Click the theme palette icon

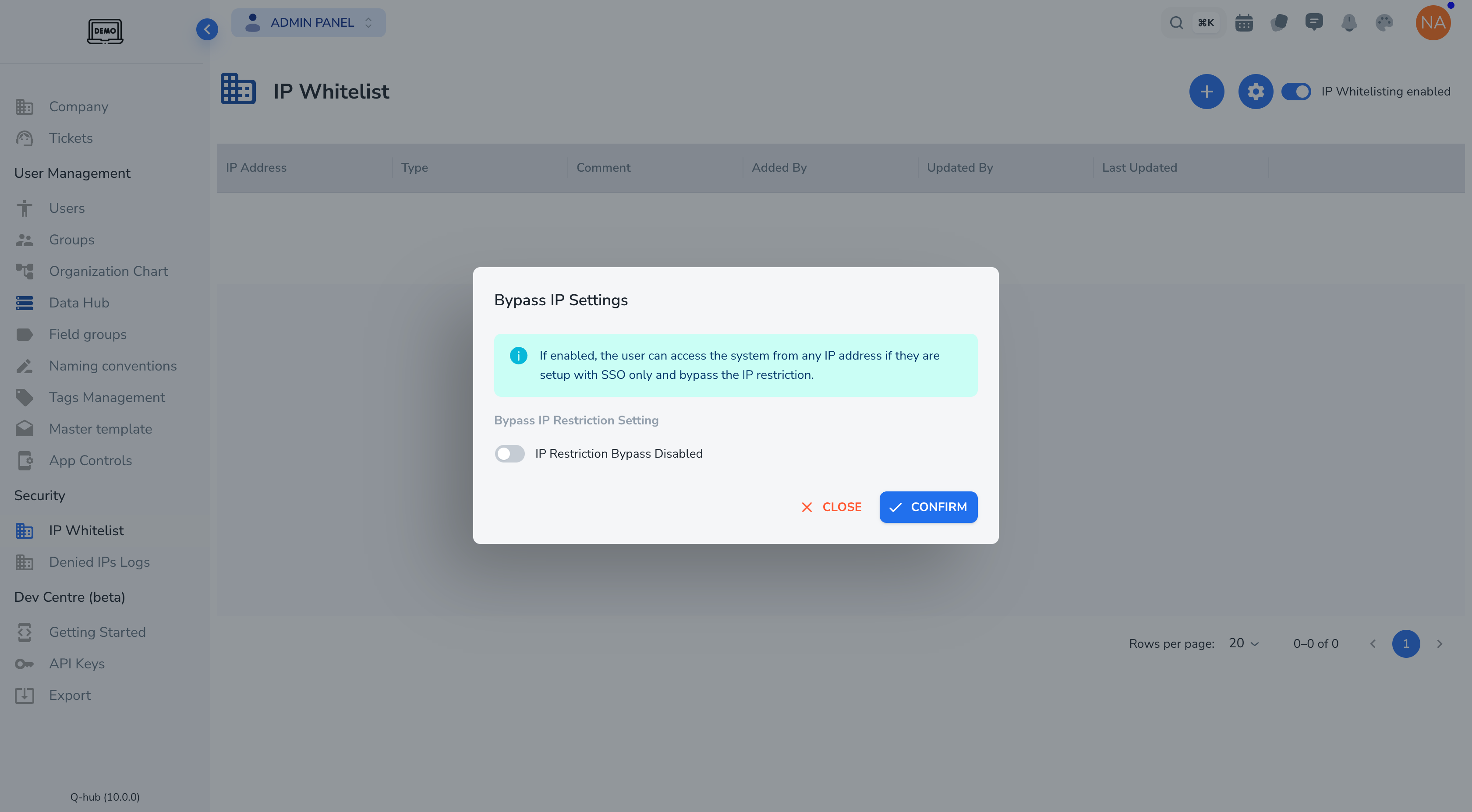[x=1384, y=23]
